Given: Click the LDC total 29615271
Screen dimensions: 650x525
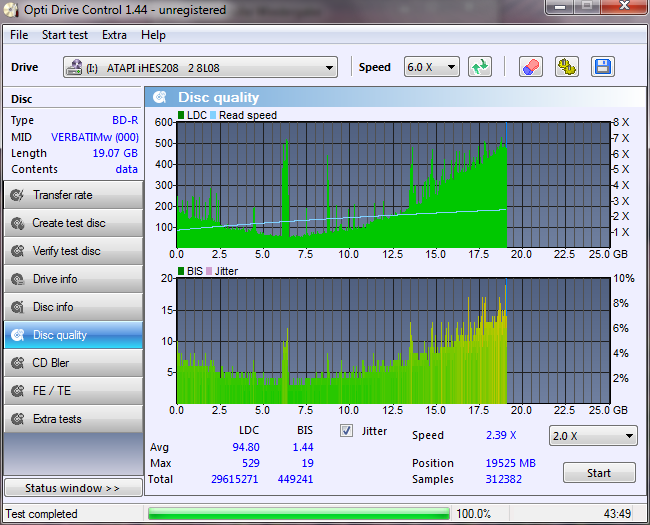Looking at the screenshot, I should 235,479.
